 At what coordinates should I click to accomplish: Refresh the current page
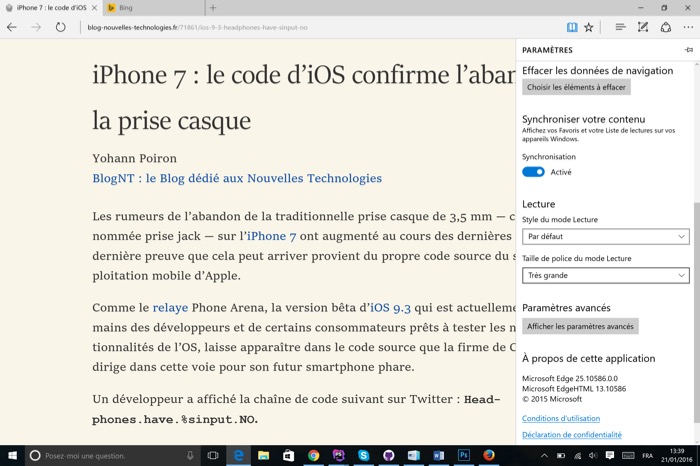61,27
